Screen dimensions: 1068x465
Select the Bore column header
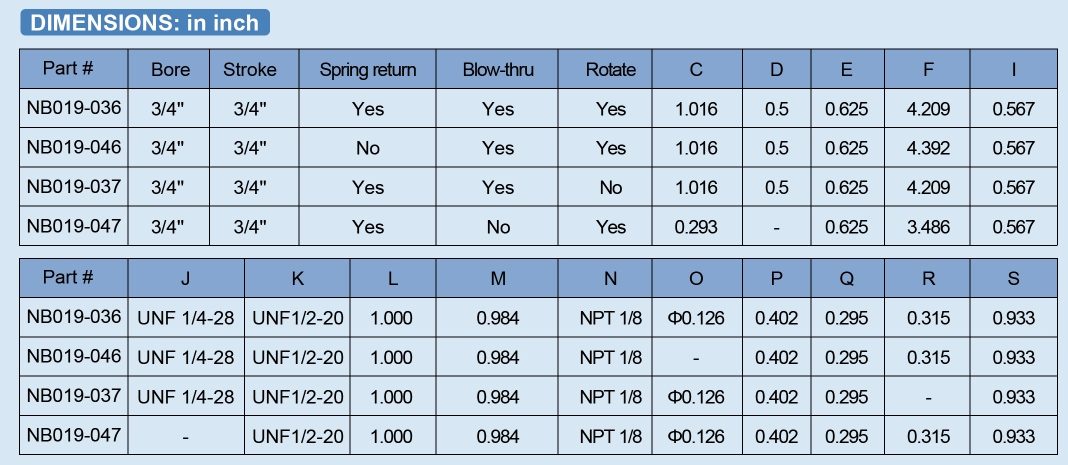pyautogui.click(x=170, y=69)
